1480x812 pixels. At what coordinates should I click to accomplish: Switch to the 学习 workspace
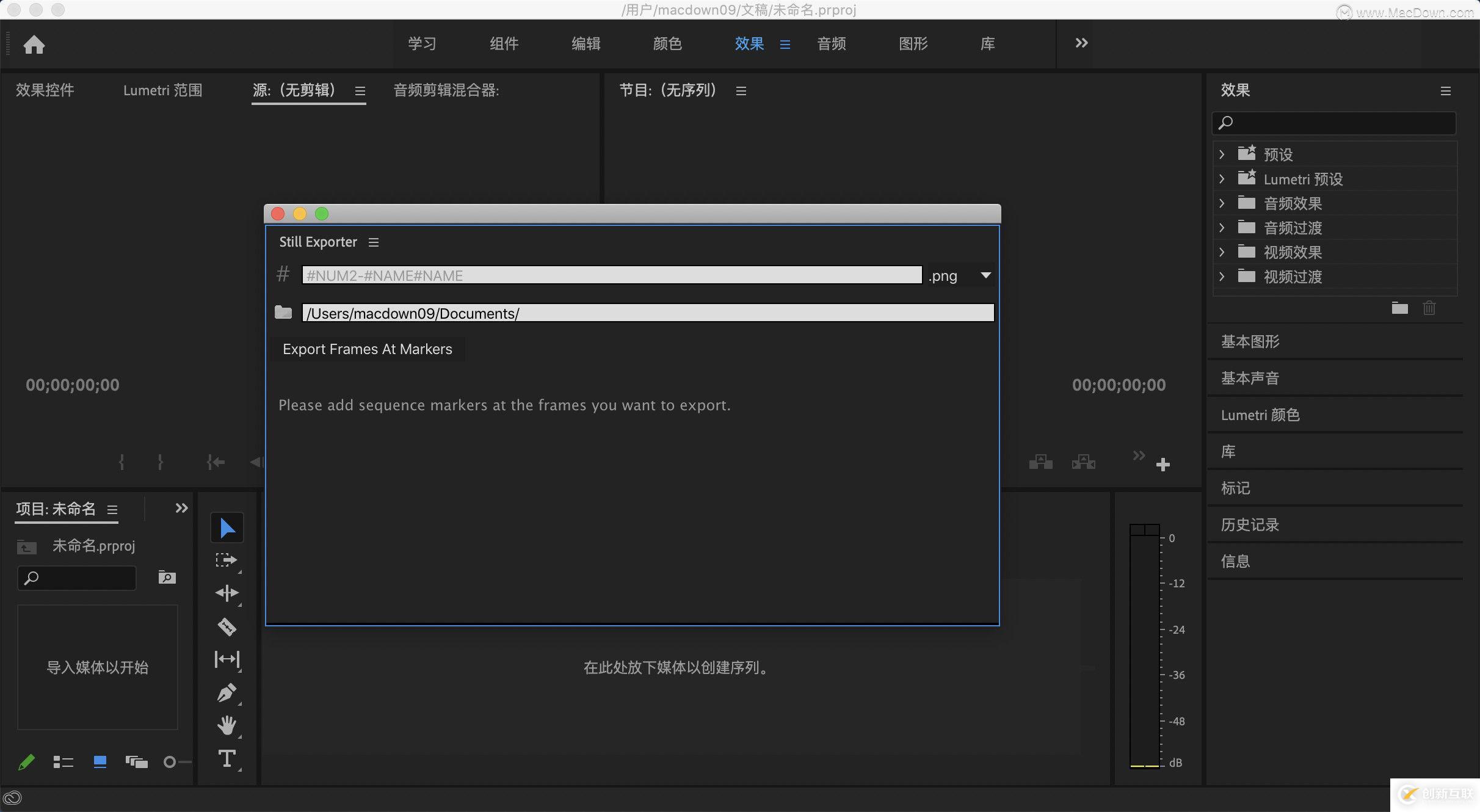[423, 44]
